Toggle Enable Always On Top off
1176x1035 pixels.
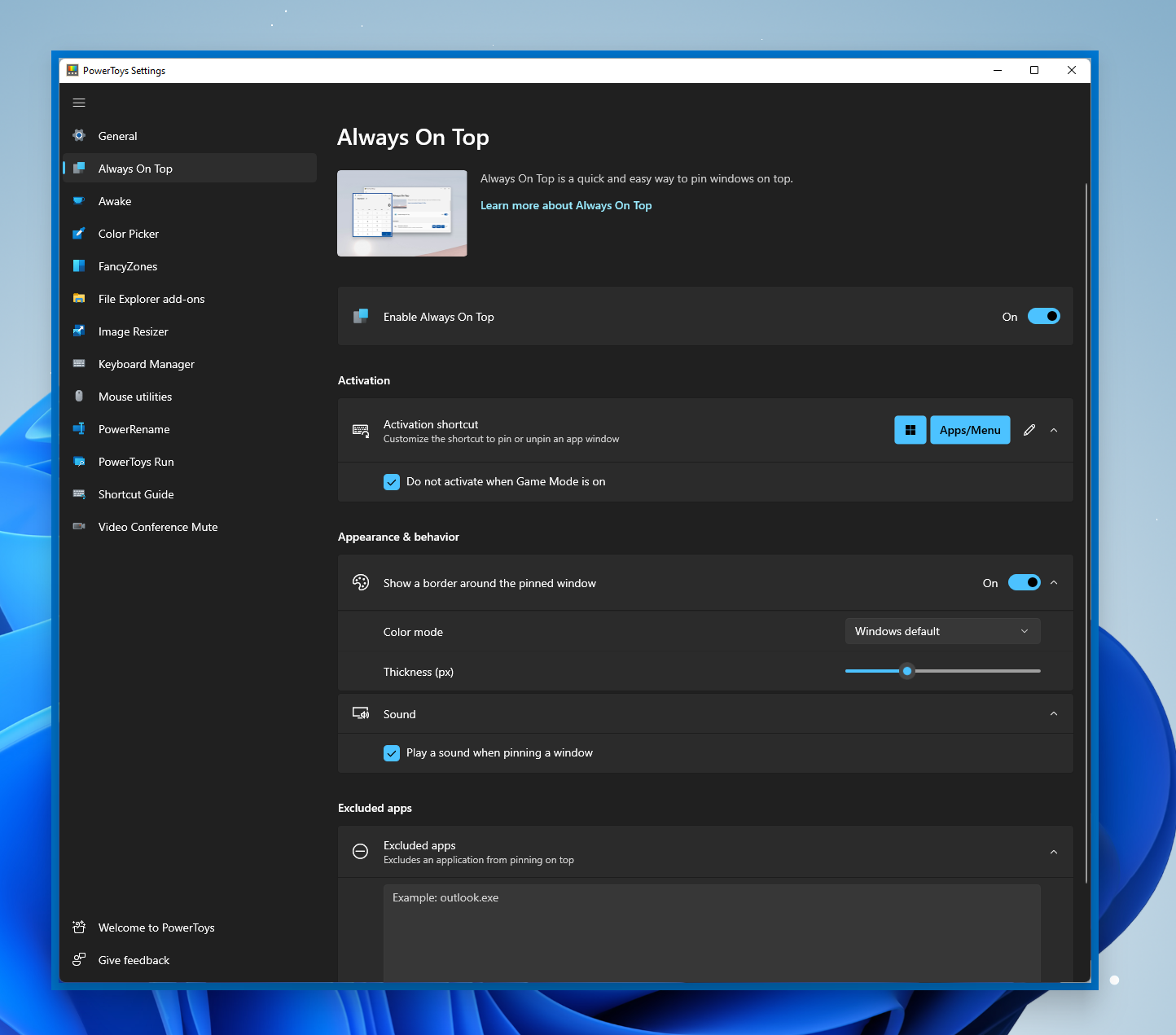coord(1044,316)
